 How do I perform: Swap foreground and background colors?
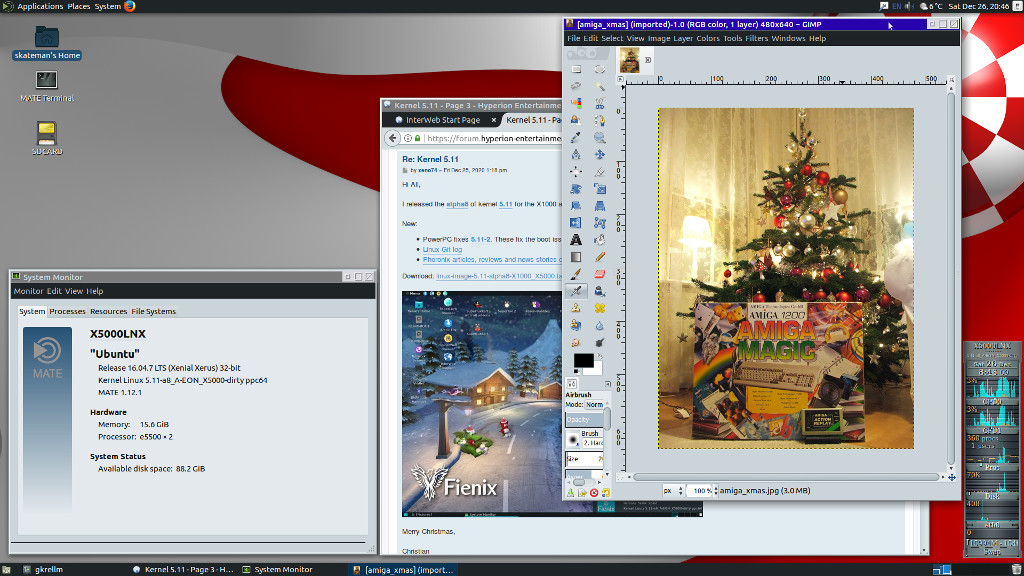pyautogui.click(x=600, y=357)
